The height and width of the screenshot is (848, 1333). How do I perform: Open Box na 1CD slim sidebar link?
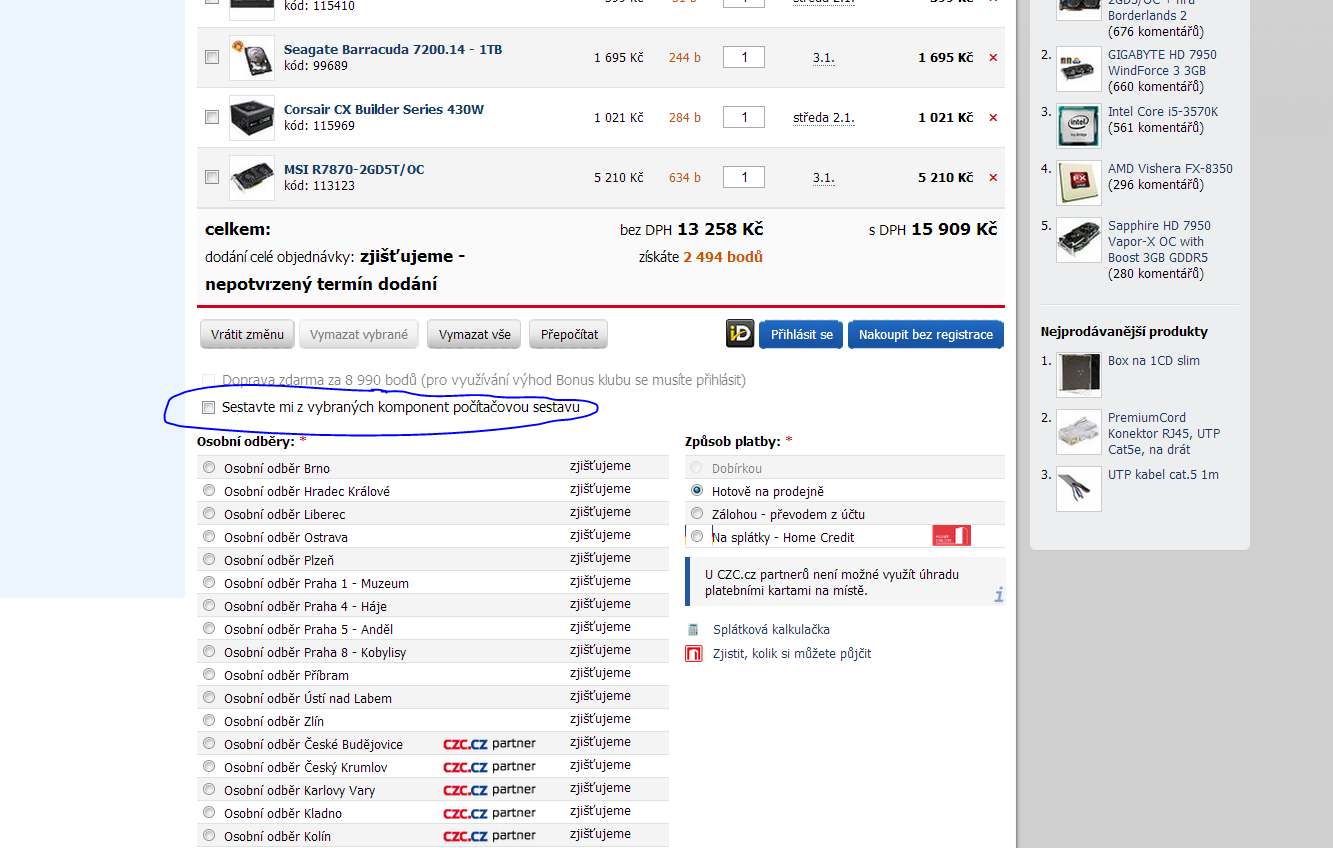pos(1154,361)
